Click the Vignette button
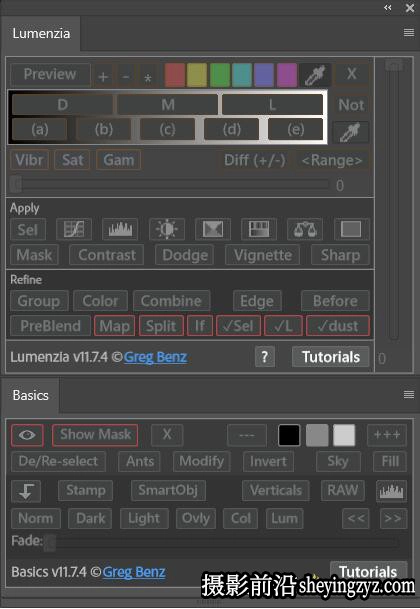Screen dimensions: 420x609 tap(263, 255)
